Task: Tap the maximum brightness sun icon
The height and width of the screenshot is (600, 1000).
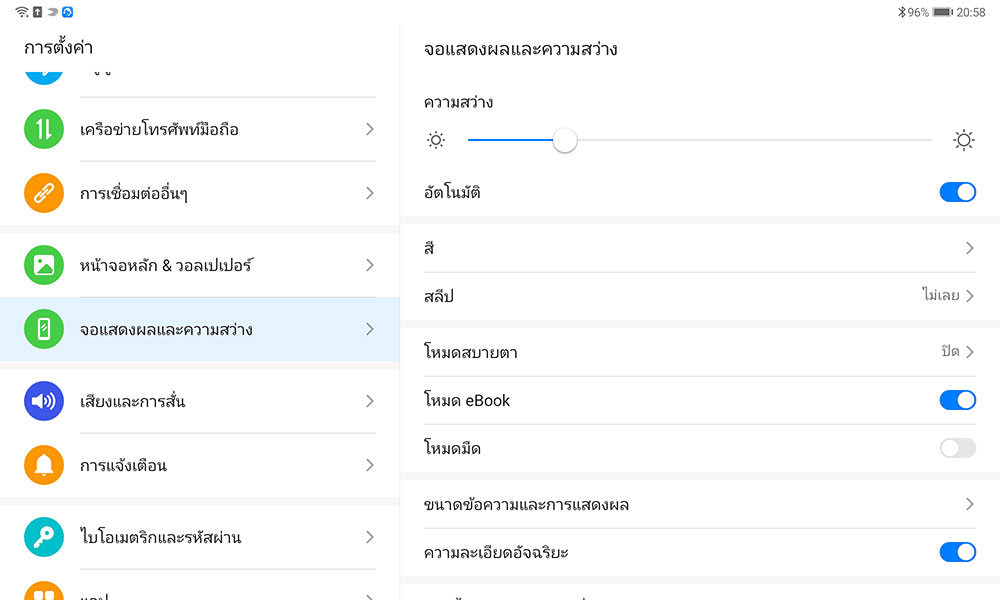Action: tap(964, 141)
